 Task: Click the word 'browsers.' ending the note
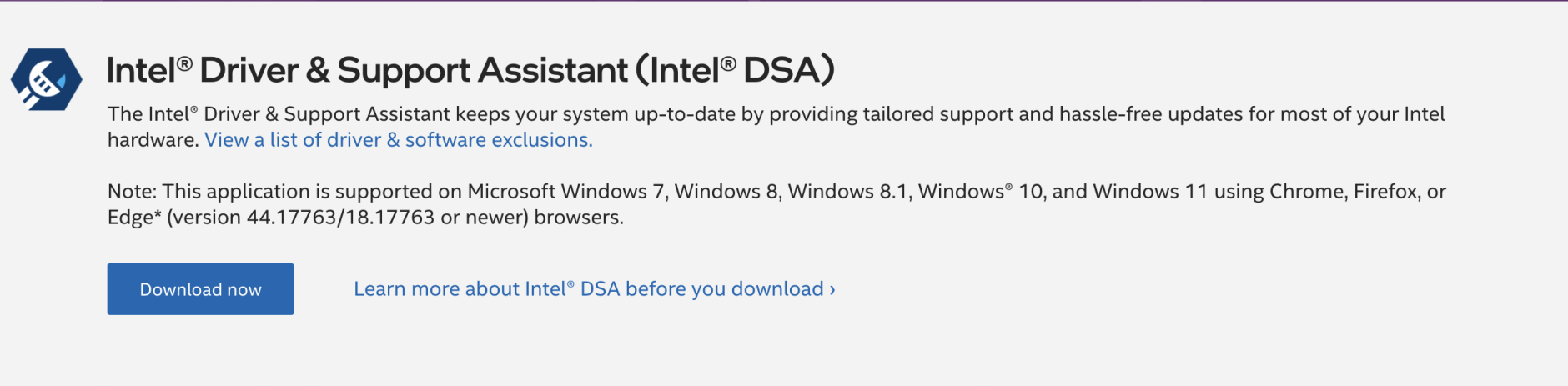pyautogui.click(x=579, y=218)
